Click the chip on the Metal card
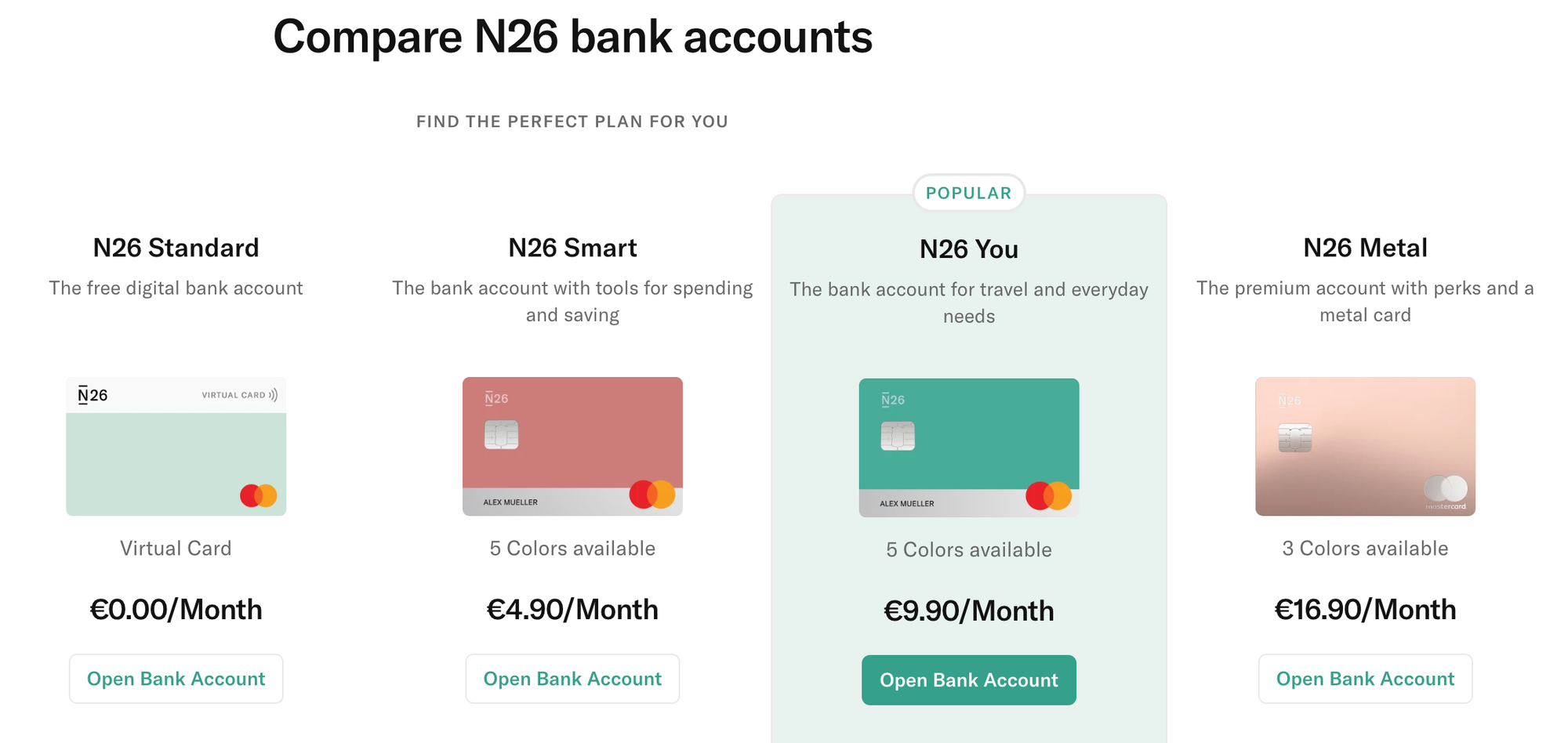1568x743 pixels. coord(1294,437)
